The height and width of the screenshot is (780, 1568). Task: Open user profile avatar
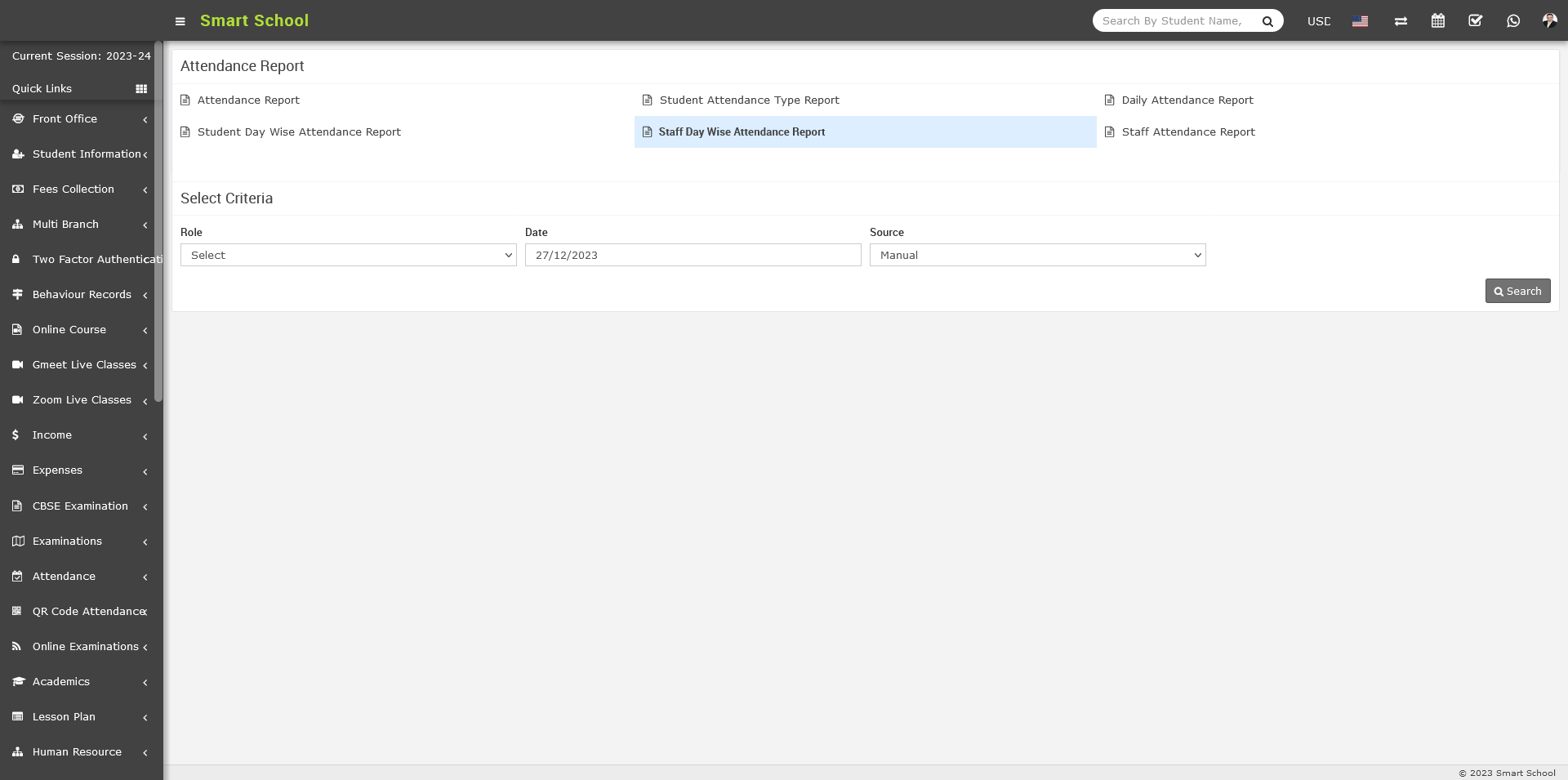(x=1549, y=21)
